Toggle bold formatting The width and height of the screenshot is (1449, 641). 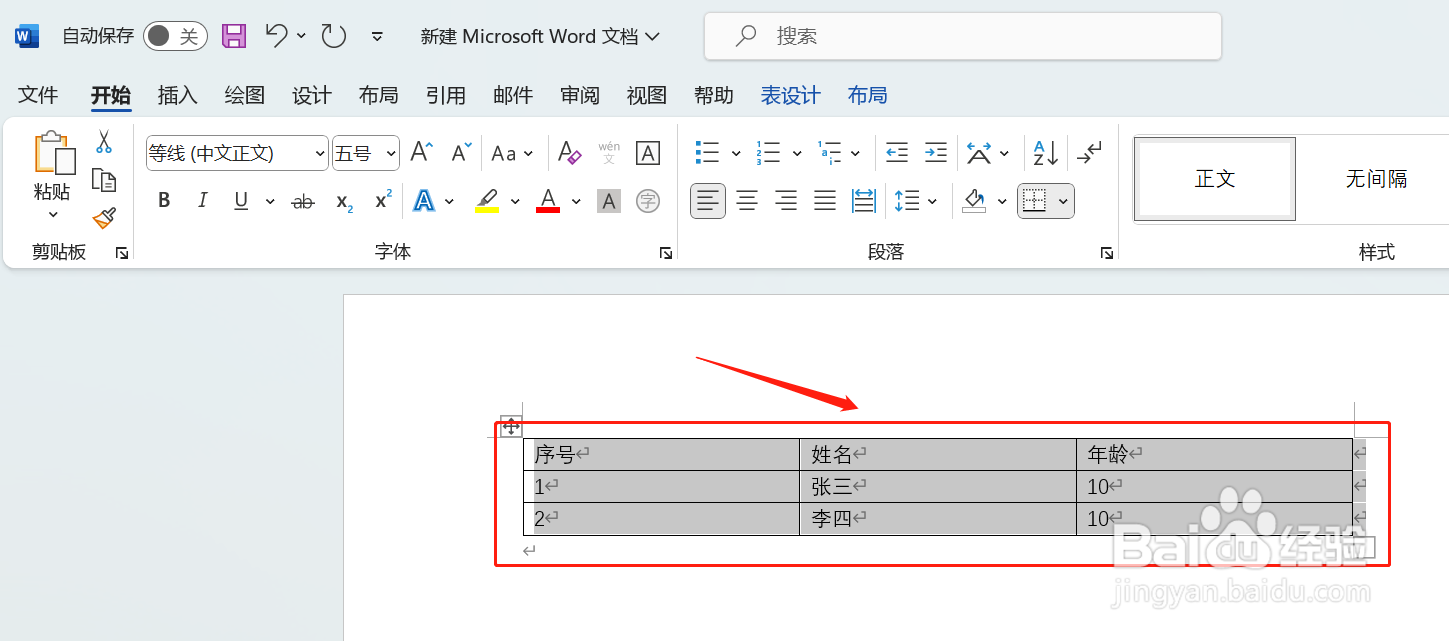click(163, 200)
